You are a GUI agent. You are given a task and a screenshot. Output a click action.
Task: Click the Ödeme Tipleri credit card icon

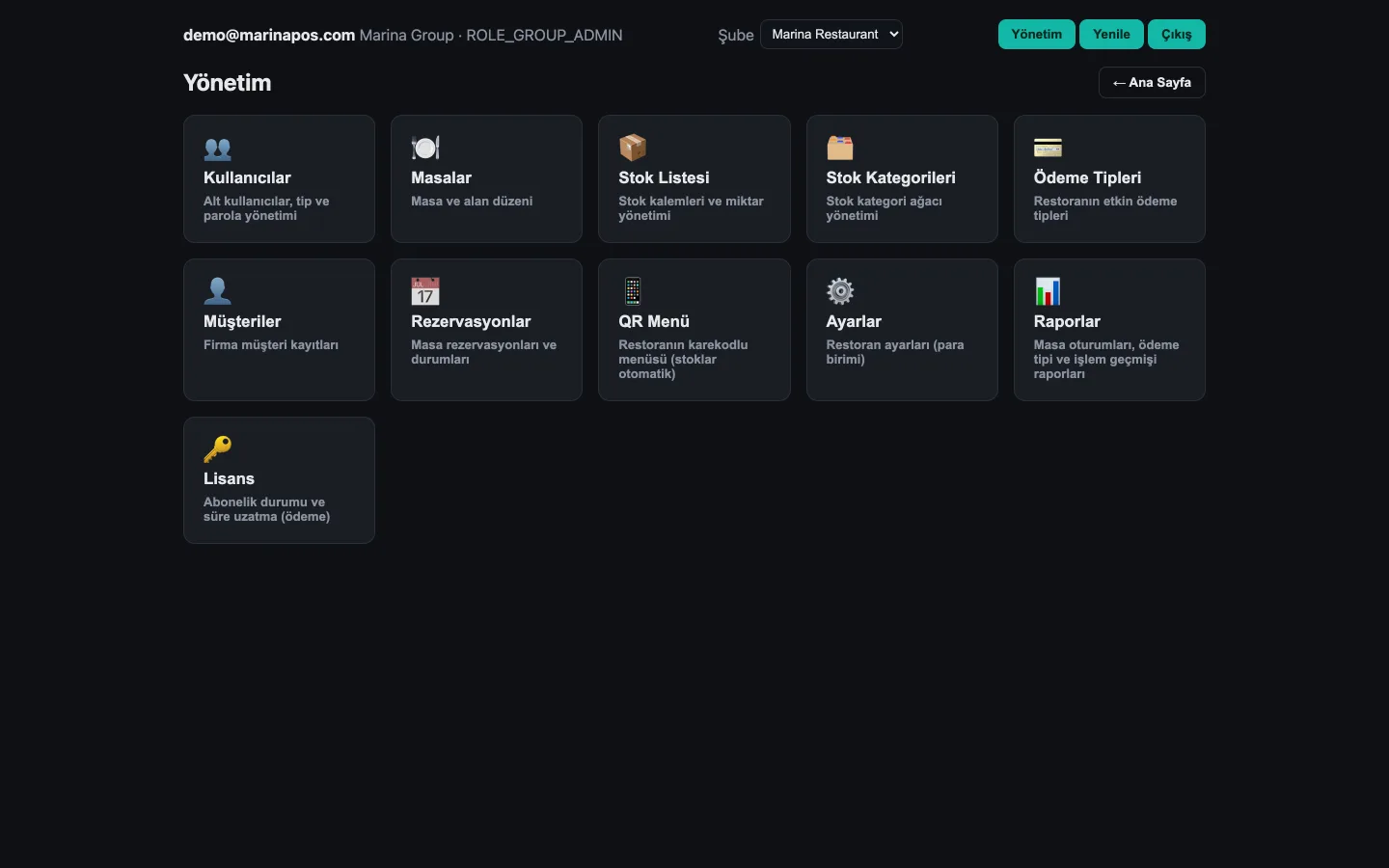pyautogui.click(x=1048, y=148)
